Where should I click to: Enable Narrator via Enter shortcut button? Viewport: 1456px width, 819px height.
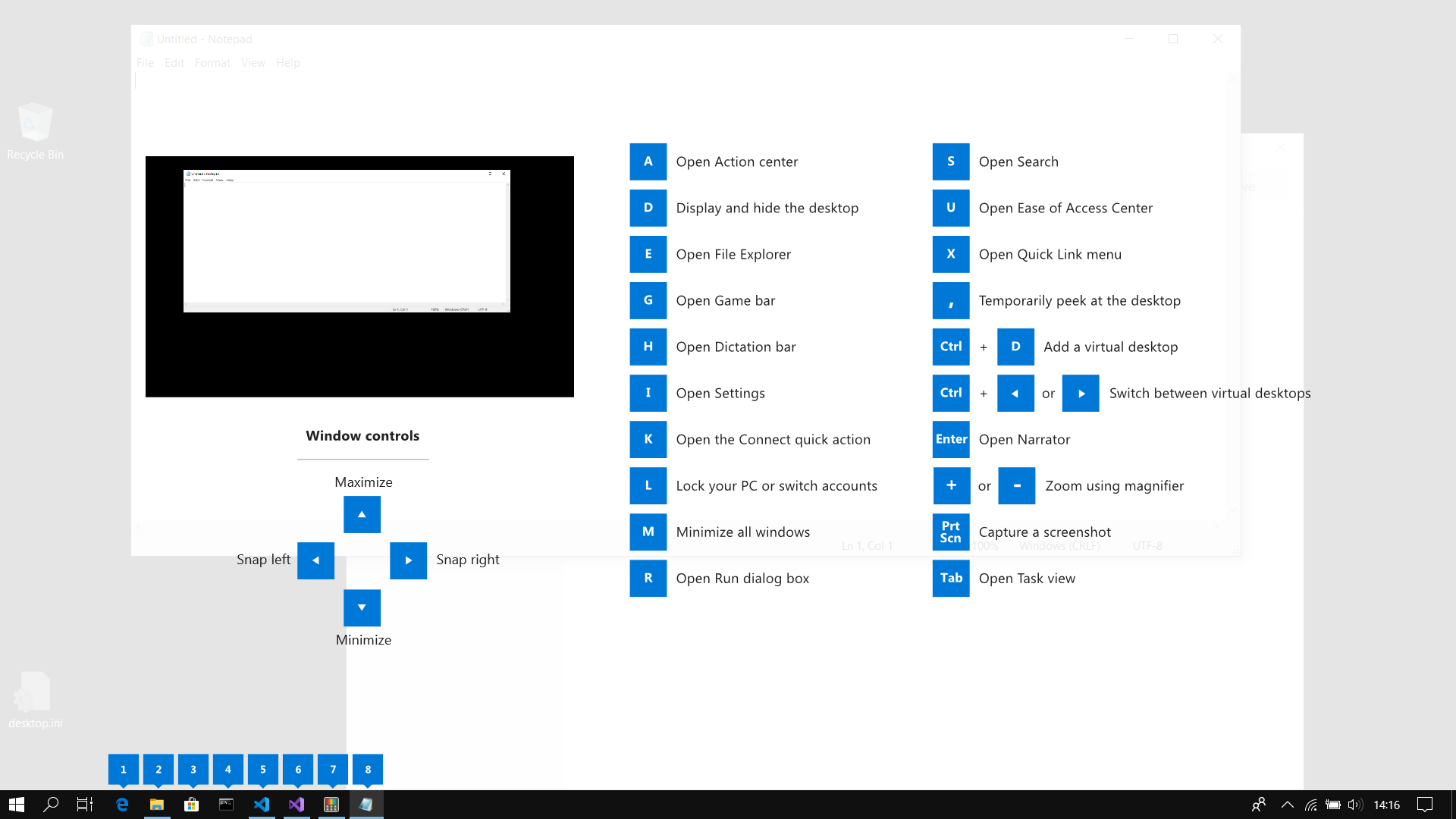tap(951, 439)
